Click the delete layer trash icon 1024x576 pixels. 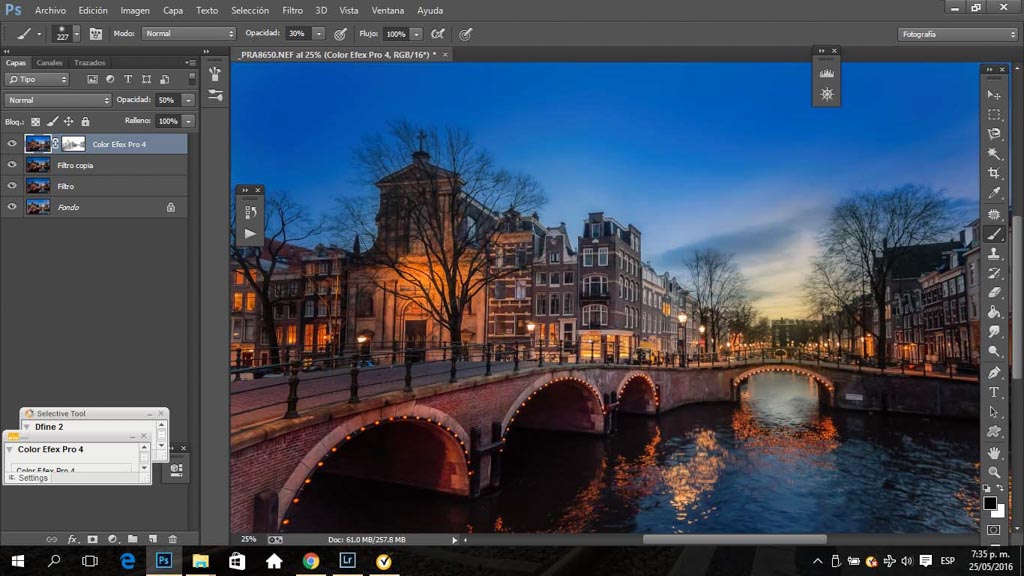click(172, 539)
